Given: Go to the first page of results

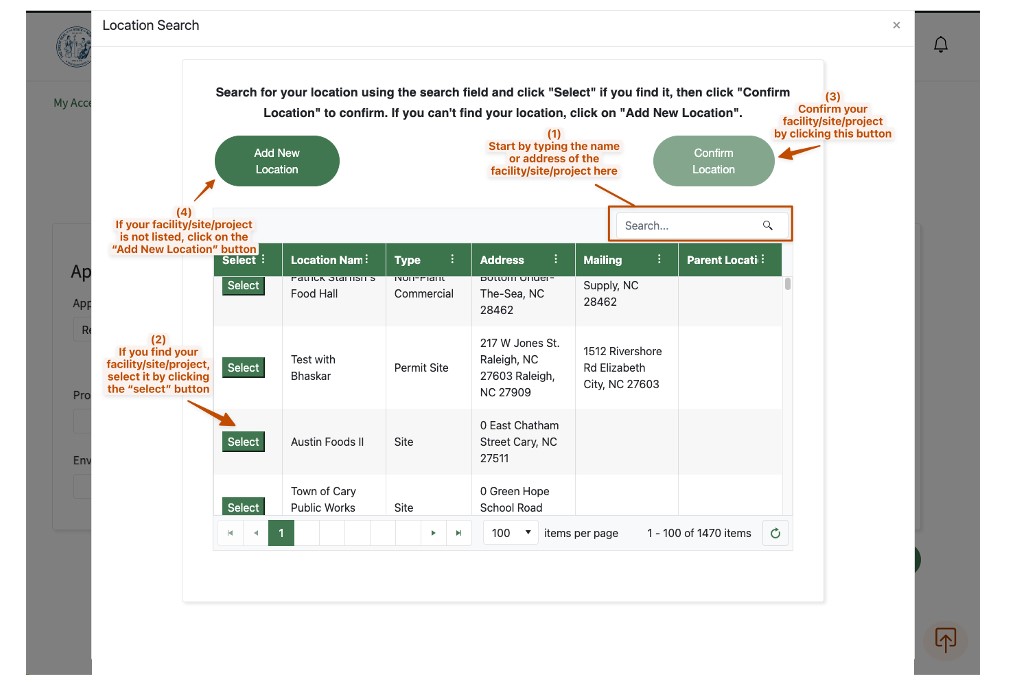Looking at the screenshot, I should [x=230, y=533].
